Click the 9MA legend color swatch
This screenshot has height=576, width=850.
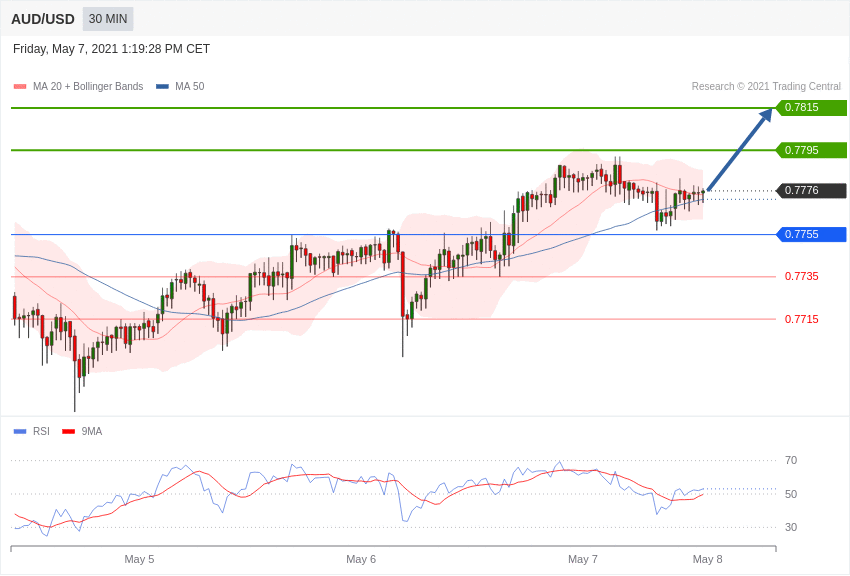click(x=69, y=432)
